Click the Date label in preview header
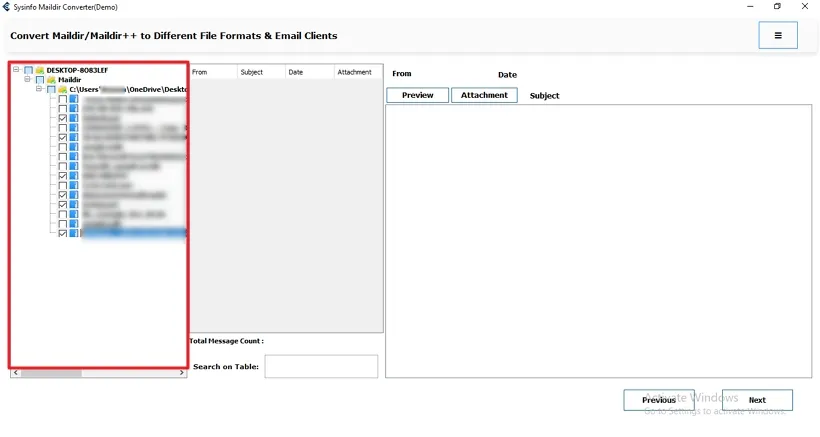 click(507, 75)
